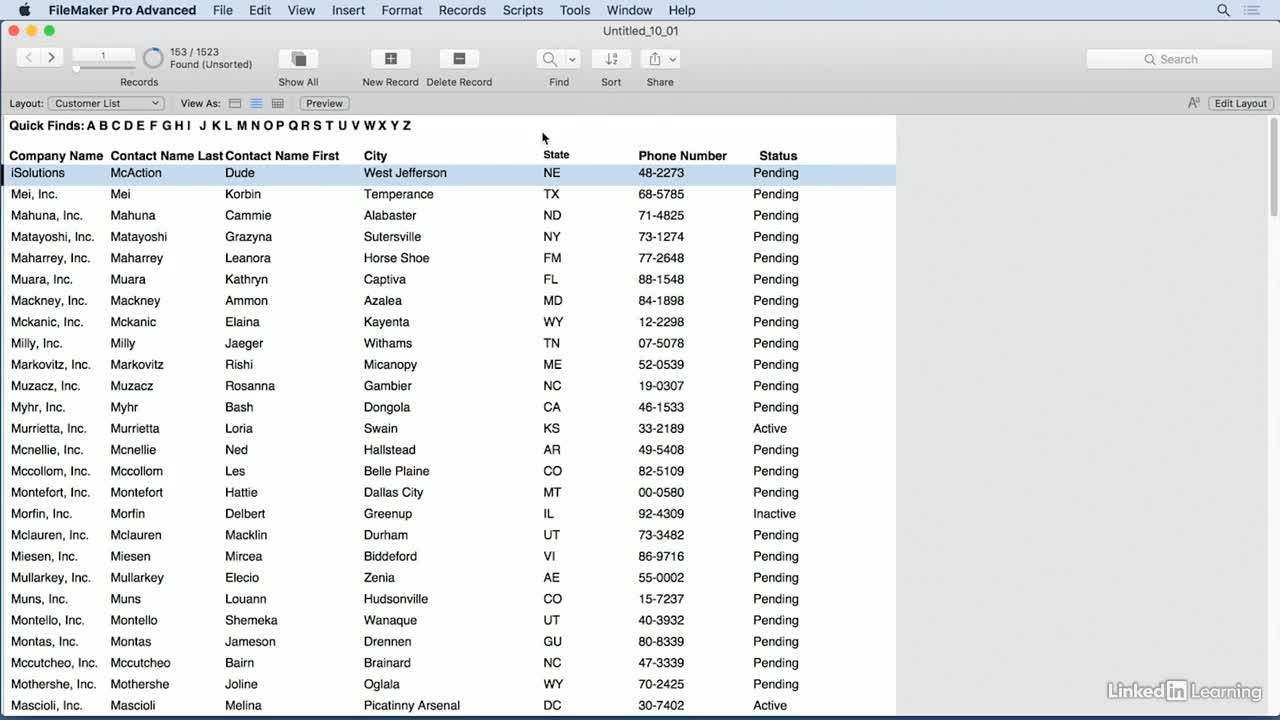Image resolution: width=1280 pixels, height=720 pixels.
Task: Click the Delete Record icon
Action: click(x=459, y=59)
